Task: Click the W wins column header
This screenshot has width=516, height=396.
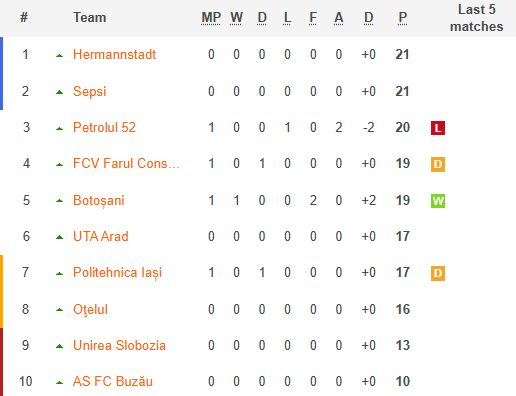Action: pyautogui.click(x=236, y=18)
